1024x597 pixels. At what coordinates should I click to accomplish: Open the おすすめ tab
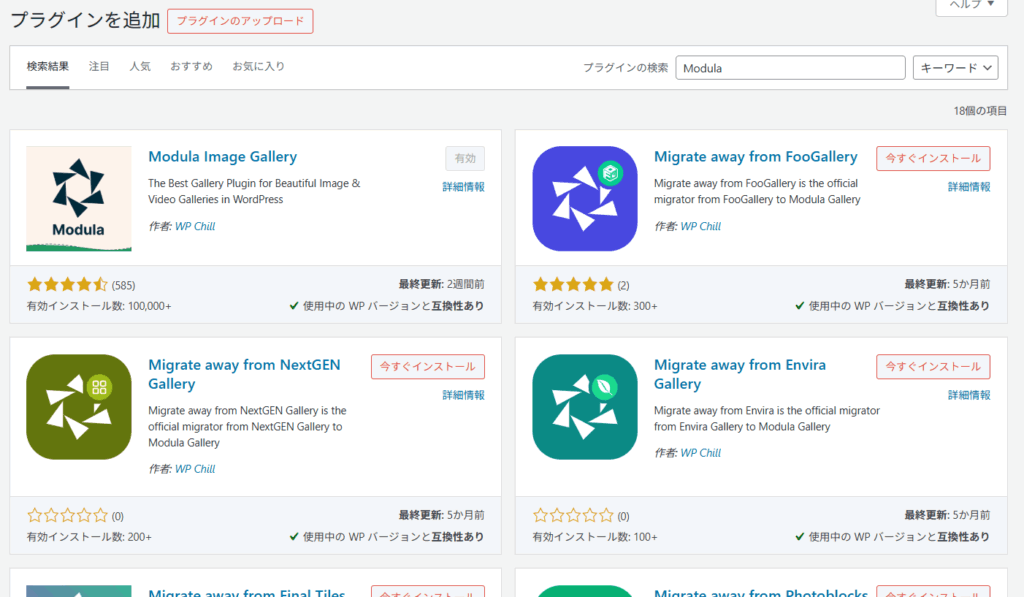tap(191, 67)
